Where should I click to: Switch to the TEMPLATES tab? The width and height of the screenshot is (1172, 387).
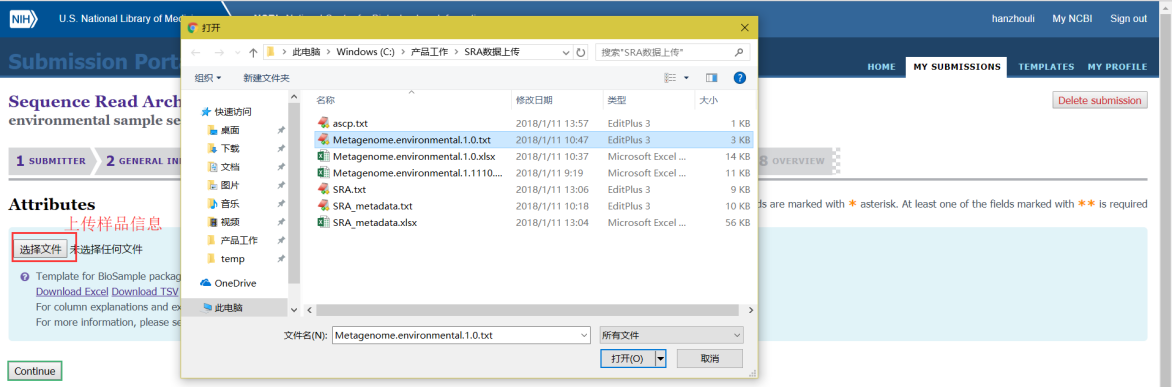pos(1046,66)
